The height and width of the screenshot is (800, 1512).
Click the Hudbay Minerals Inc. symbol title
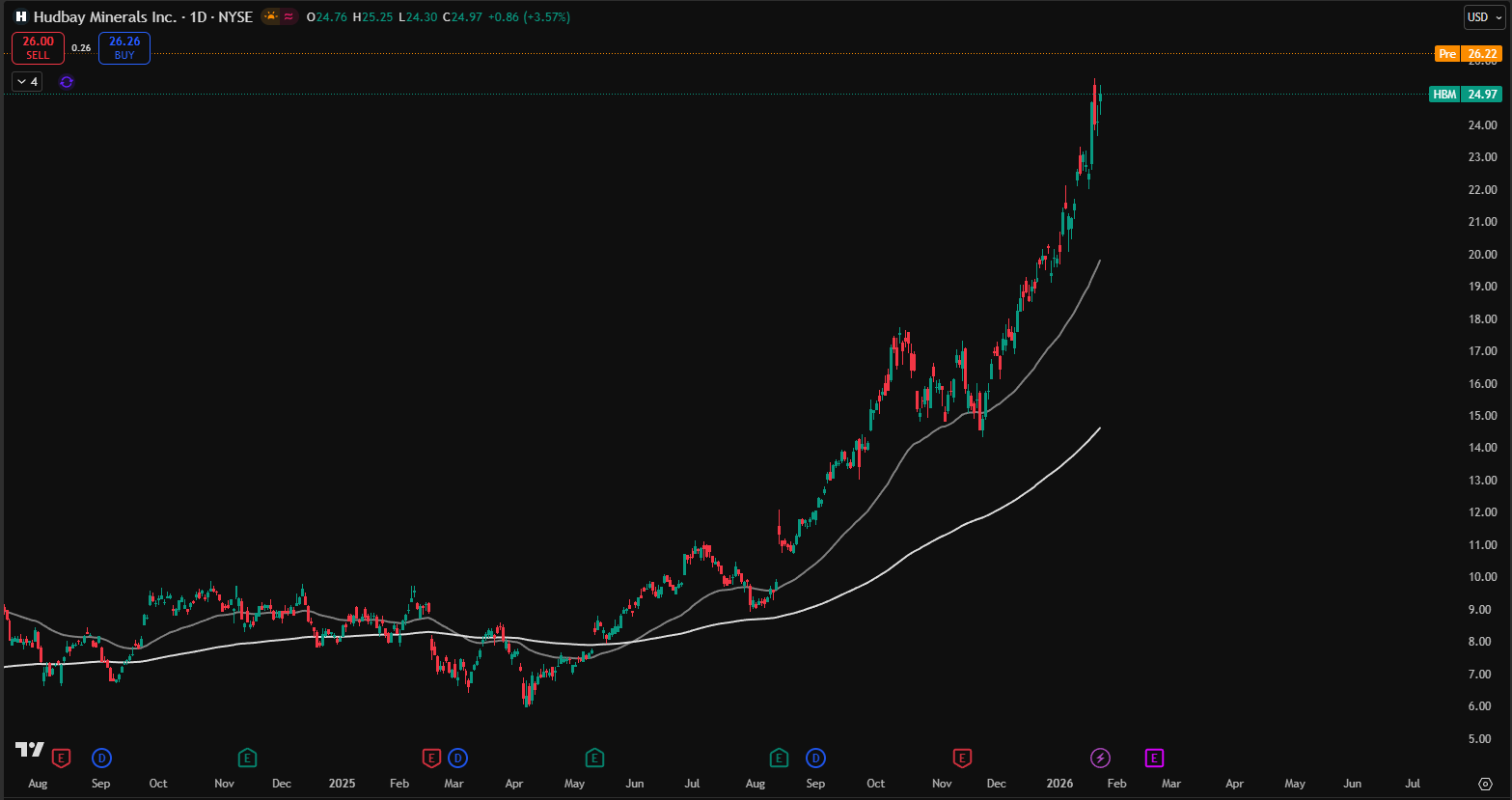(105, 17)
